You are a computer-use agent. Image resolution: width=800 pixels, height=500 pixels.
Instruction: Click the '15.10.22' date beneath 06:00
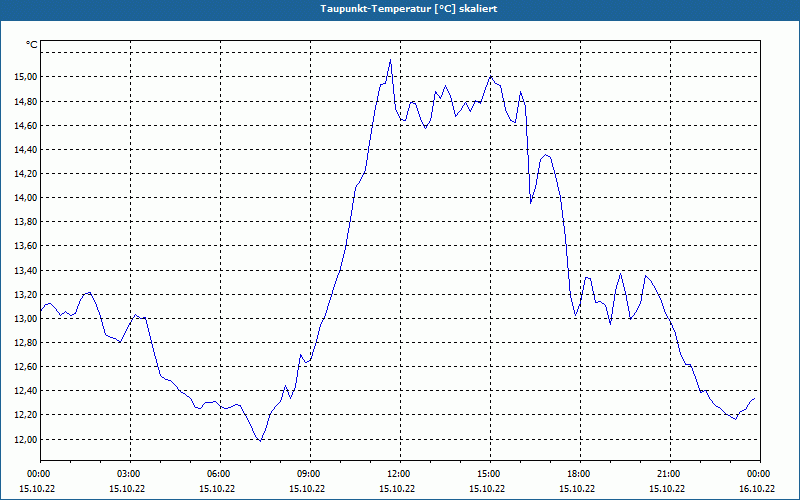click(217, 488)
